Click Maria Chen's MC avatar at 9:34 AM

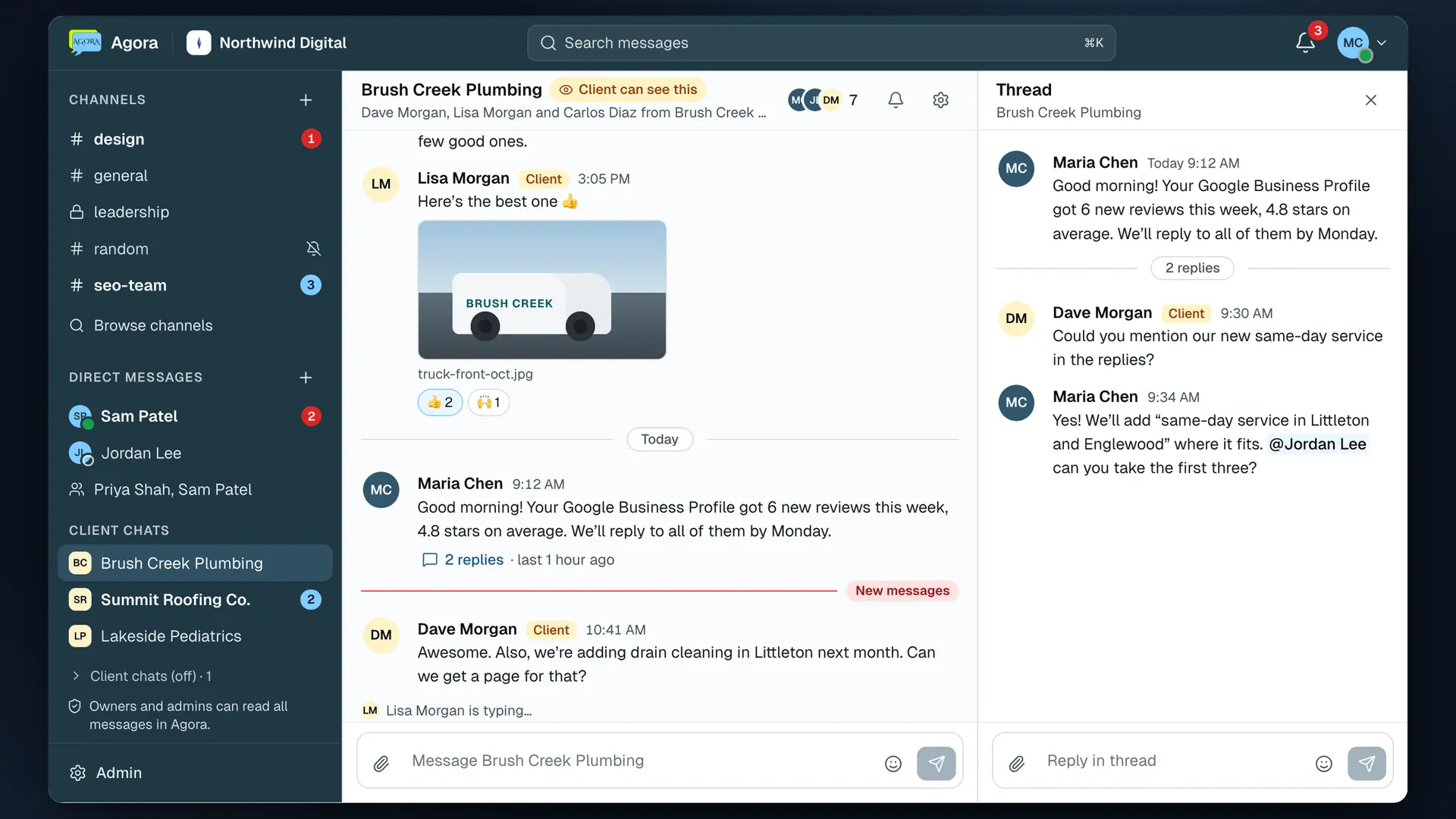coord(1016,403)
